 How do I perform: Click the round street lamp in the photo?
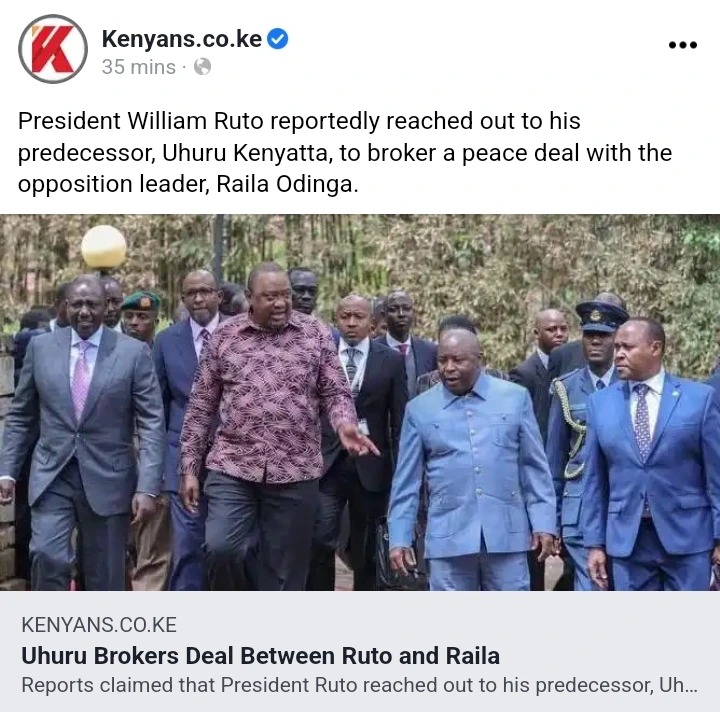coord(104,247)
